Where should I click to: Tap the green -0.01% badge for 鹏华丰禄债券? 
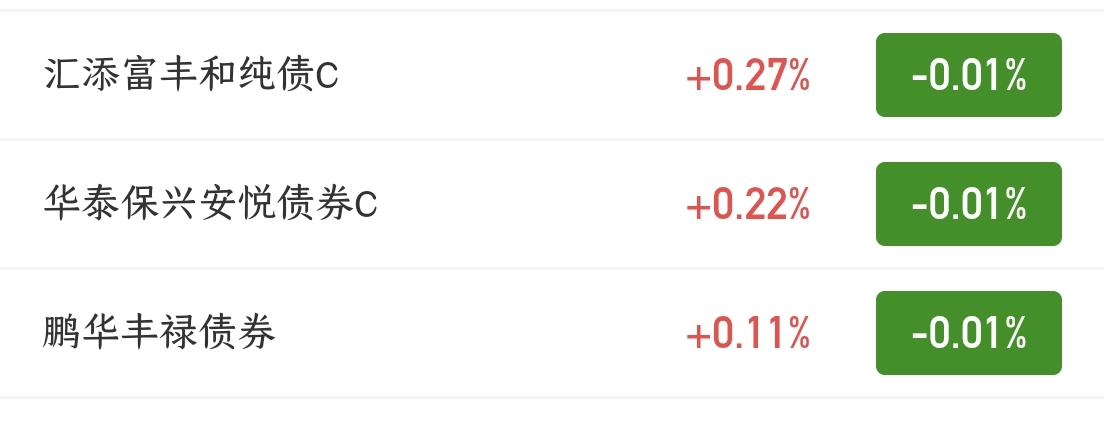pyautogui.click(x=968, y=333)
